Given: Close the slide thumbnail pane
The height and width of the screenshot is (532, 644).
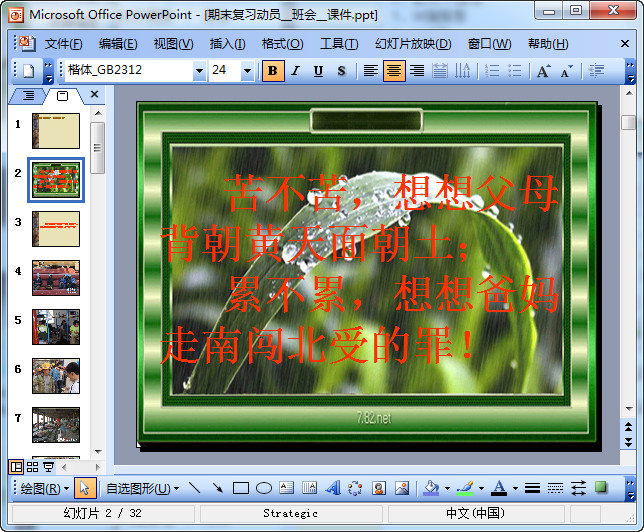Looking at the screenshot, I should pos(94,94).
